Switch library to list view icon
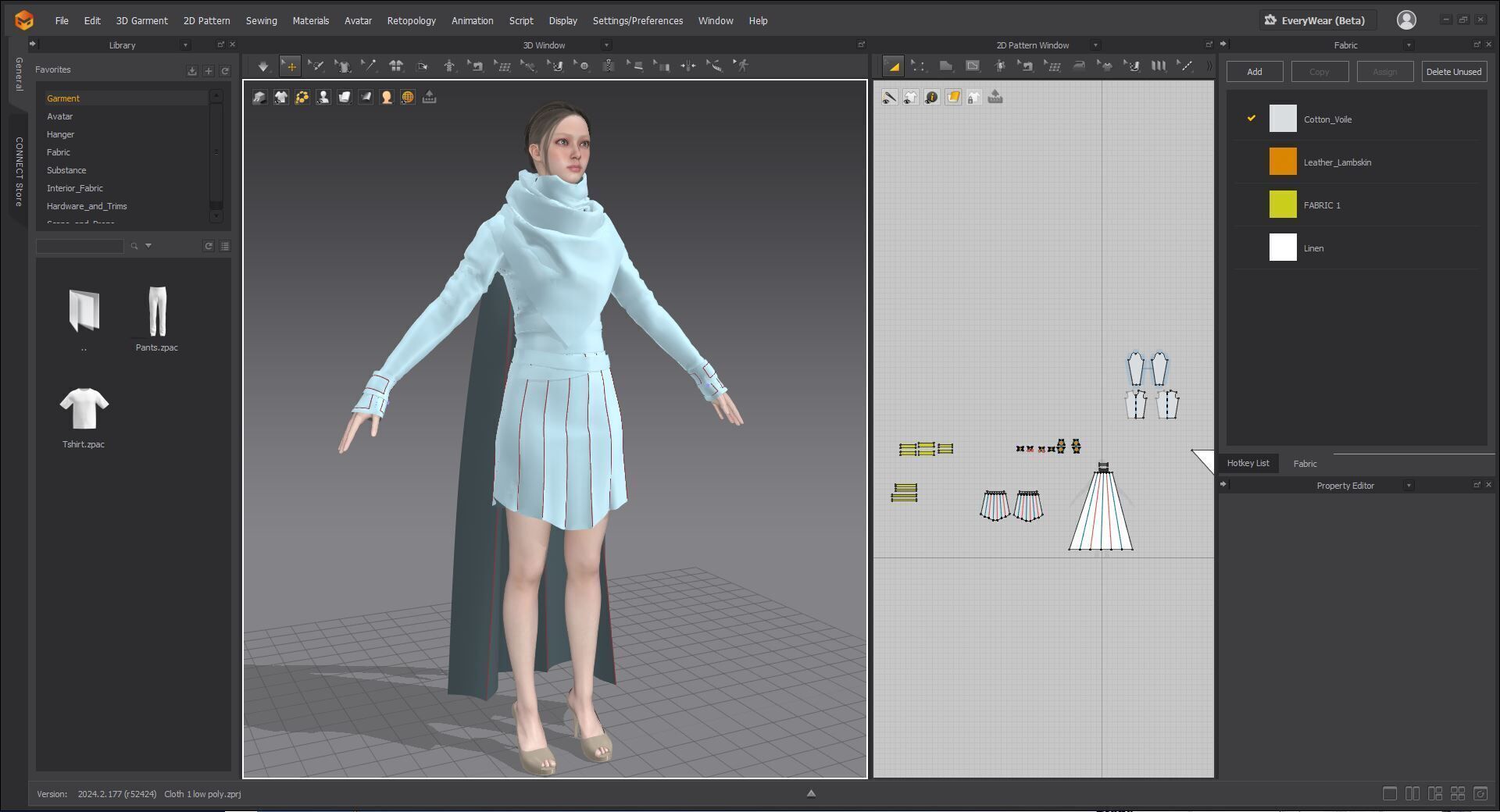Viewport: 1500px width, 812px height. coord(225,246)
